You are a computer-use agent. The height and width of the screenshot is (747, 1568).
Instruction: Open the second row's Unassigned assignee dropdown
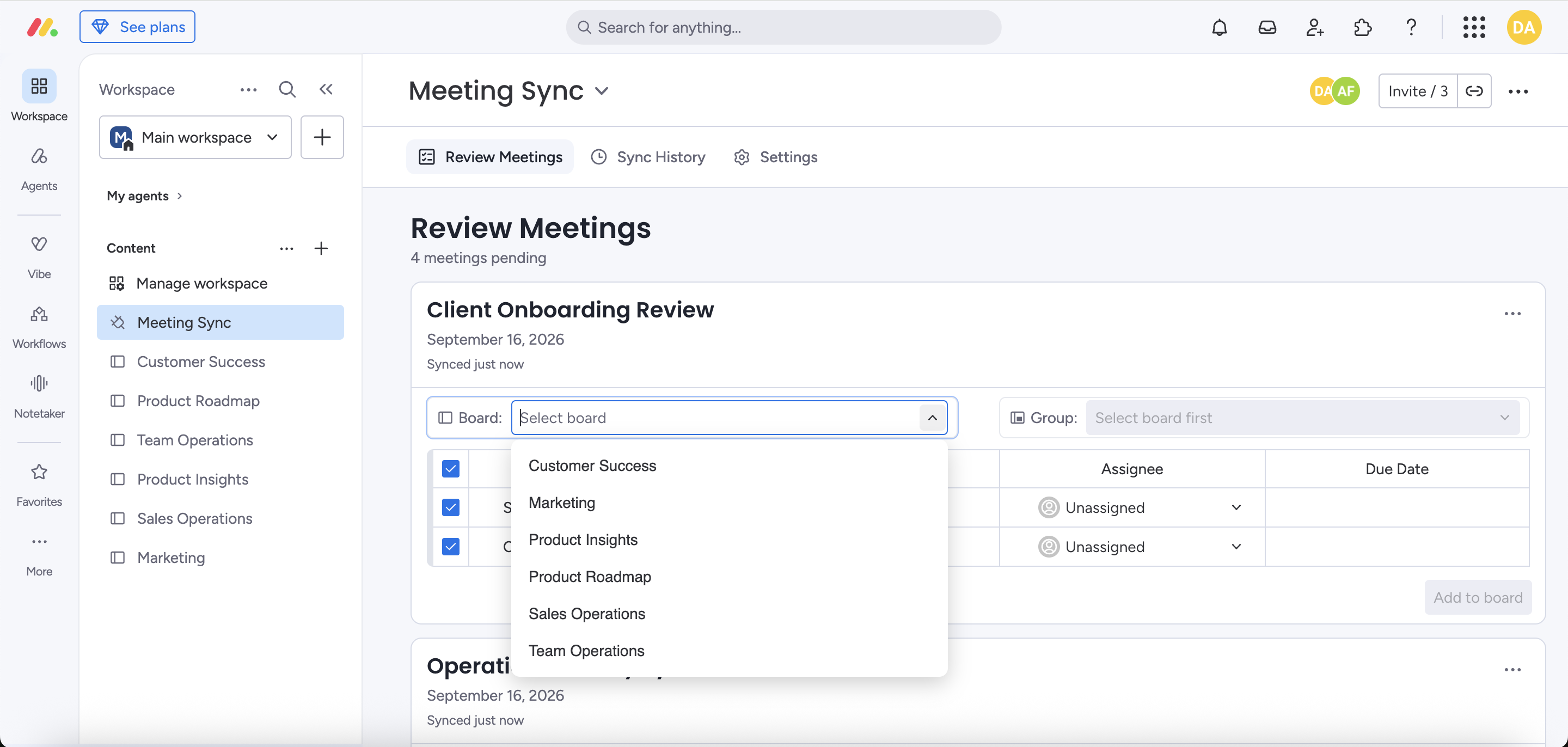(x=1140, y=547)
